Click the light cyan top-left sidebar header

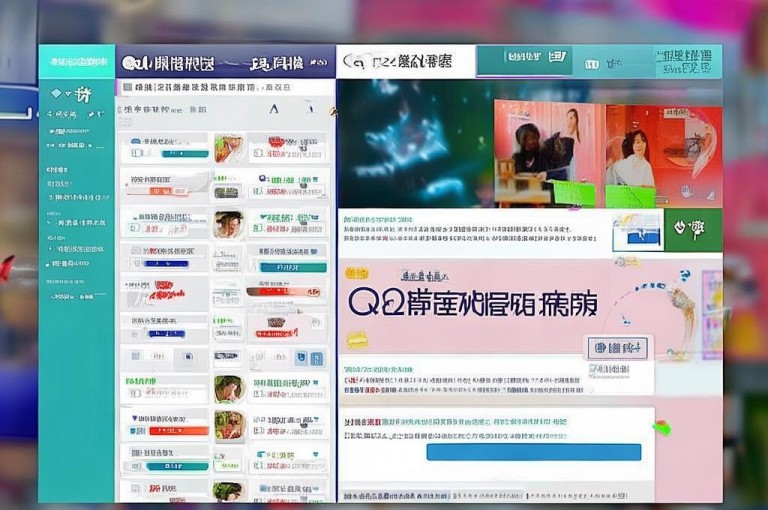click(x=76, y=61)
